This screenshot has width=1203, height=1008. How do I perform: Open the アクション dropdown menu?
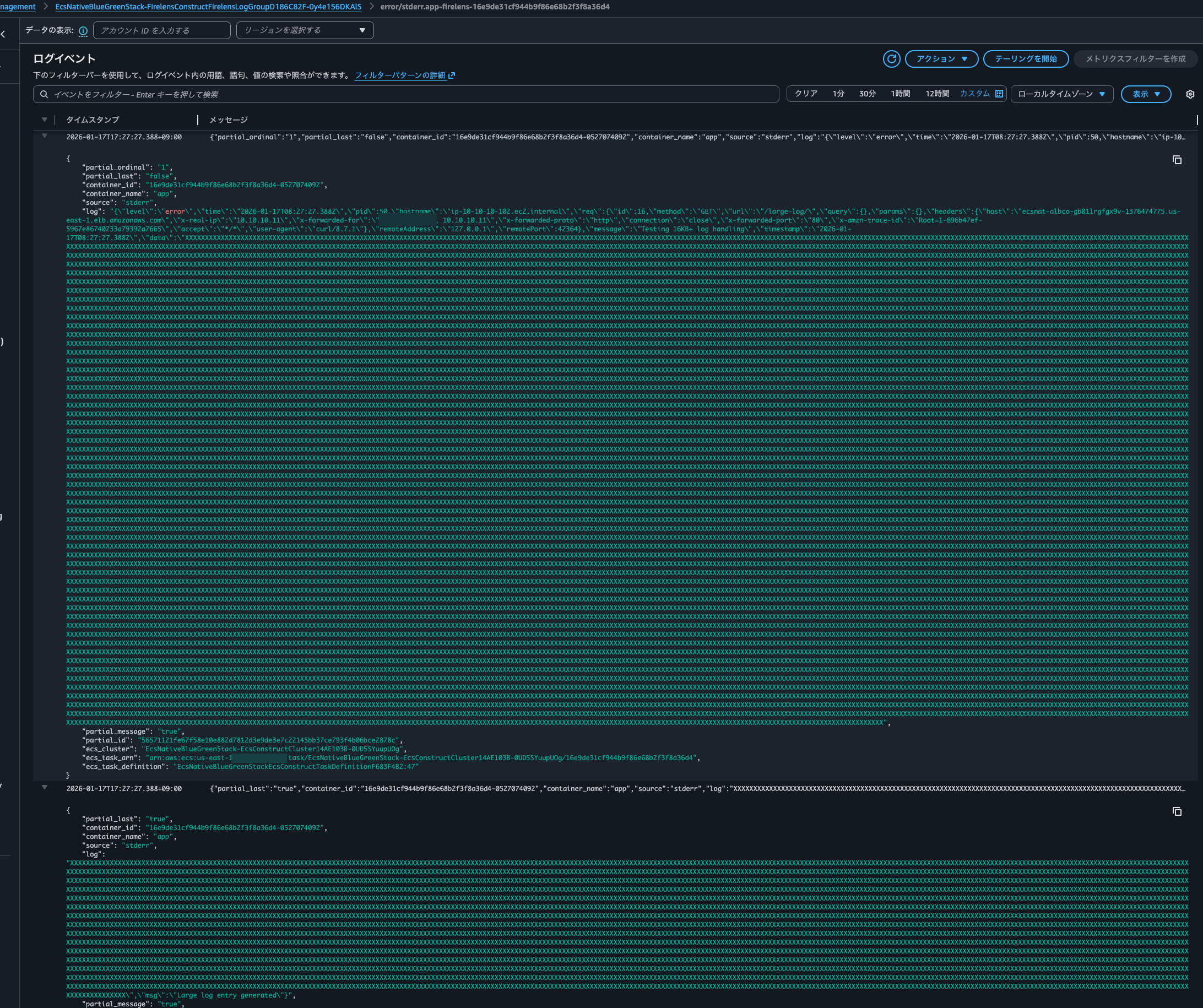(x=941, y=59)
